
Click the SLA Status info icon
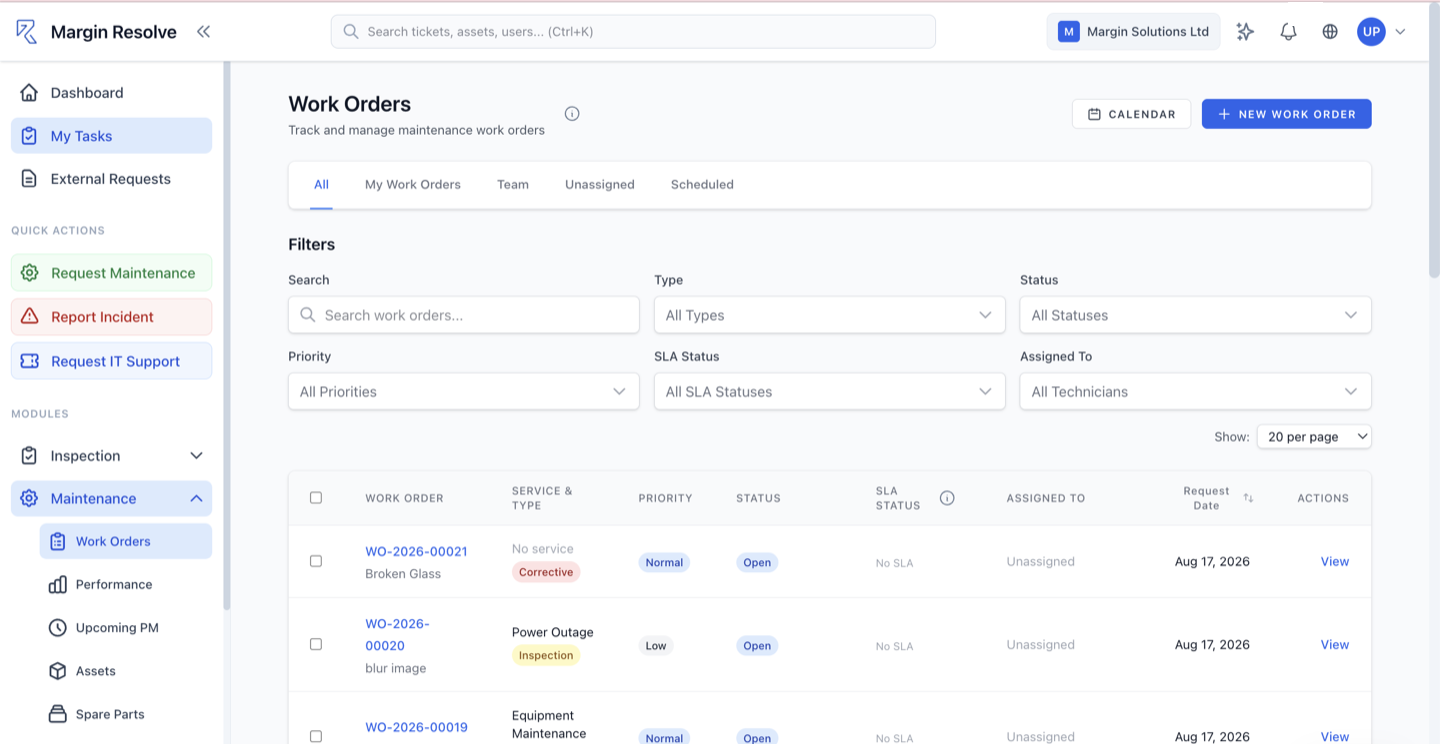[947, 497]
